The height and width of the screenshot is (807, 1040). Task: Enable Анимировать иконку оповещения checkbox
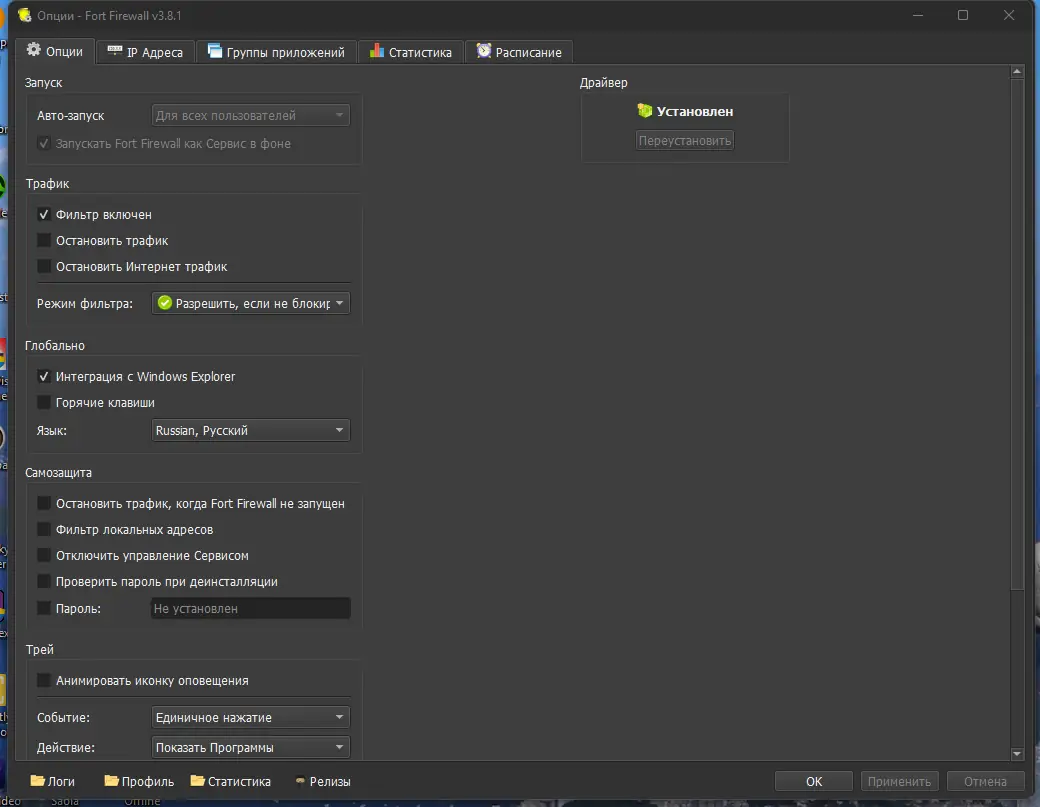click(x=44, y=681)
